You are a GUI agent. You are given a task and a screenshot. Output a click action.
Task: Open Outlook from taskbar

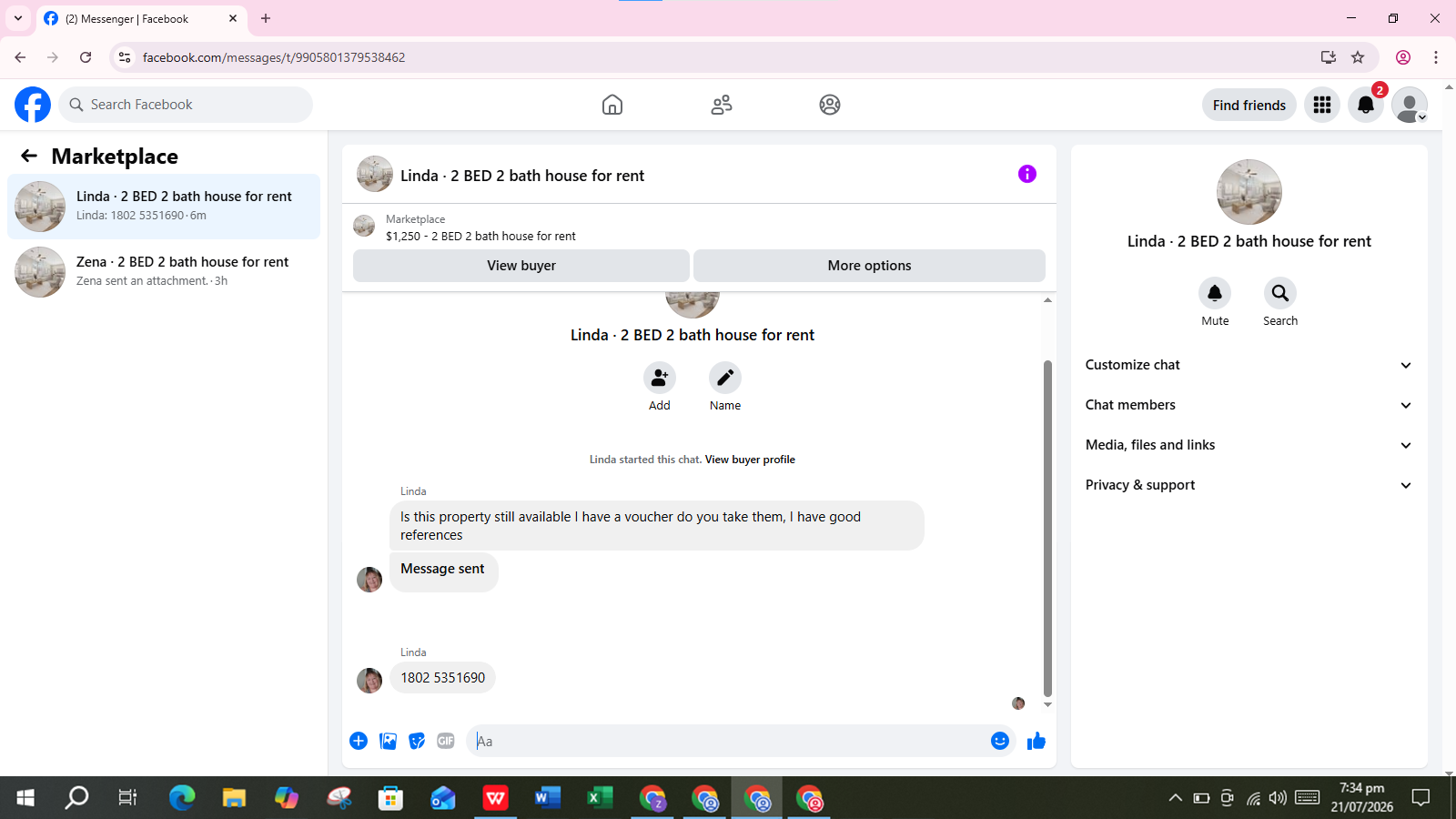(x=443, y=798)
